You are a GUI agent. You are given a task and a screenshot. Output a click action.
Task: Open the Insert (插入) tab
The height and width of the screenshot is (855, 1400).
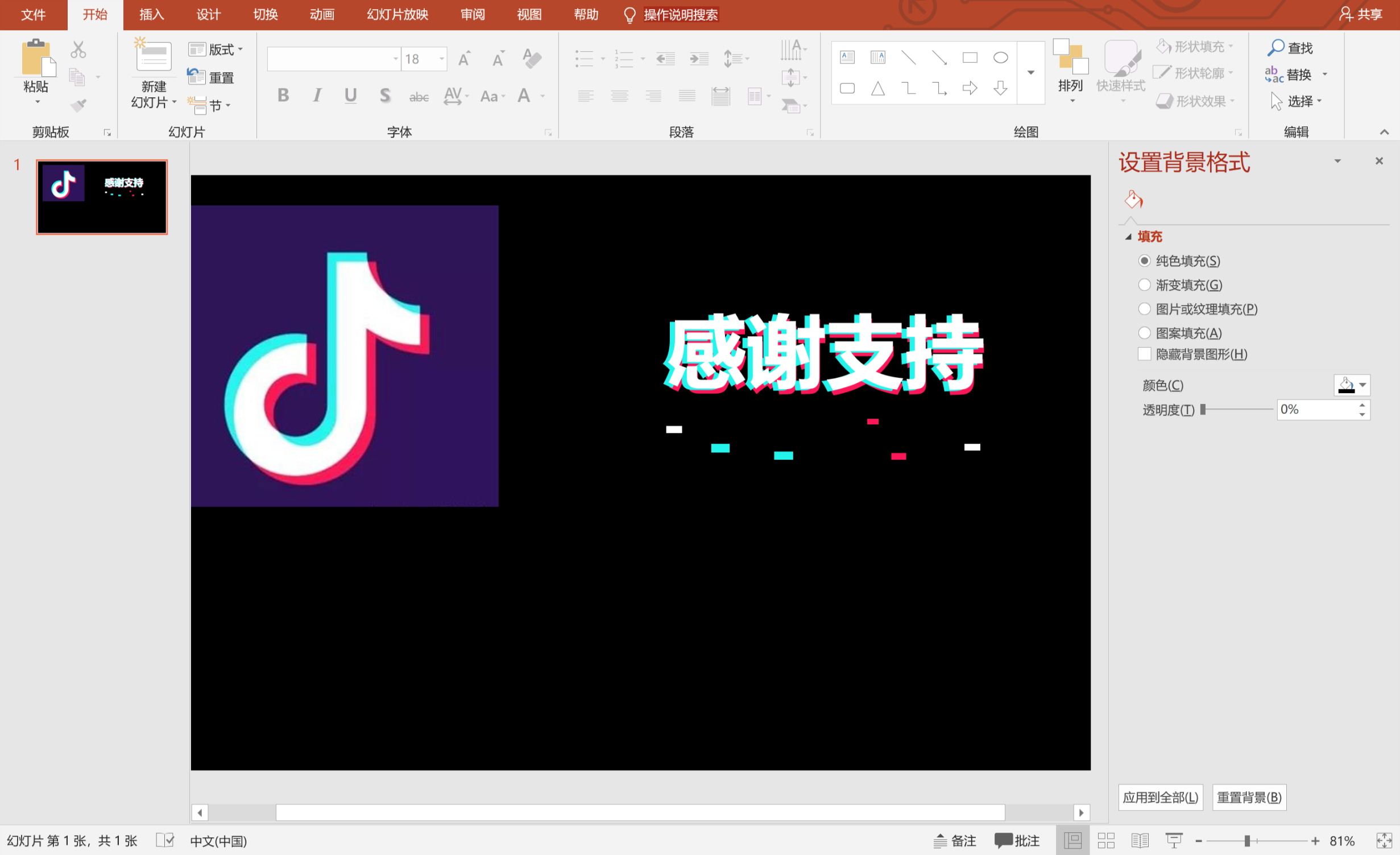tap(151, 15)
